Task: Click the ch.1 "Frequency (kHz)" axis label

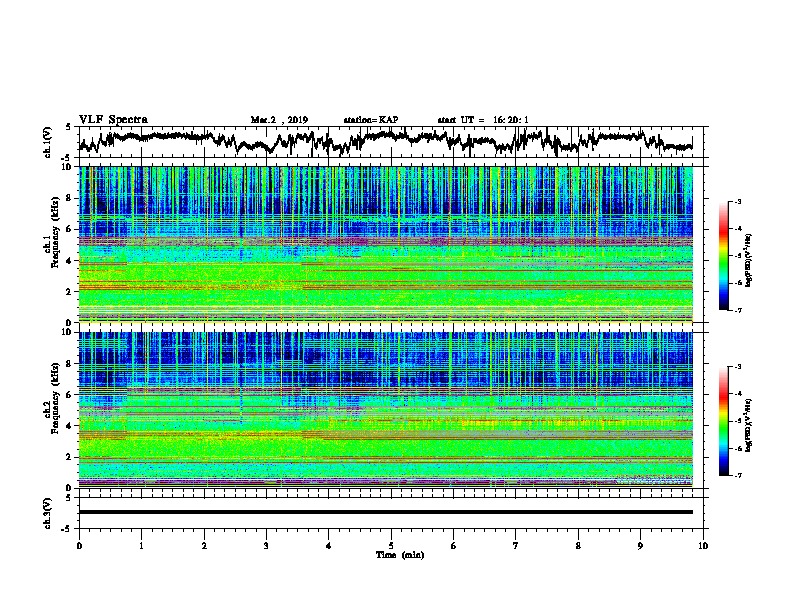Action: (55, 233)
